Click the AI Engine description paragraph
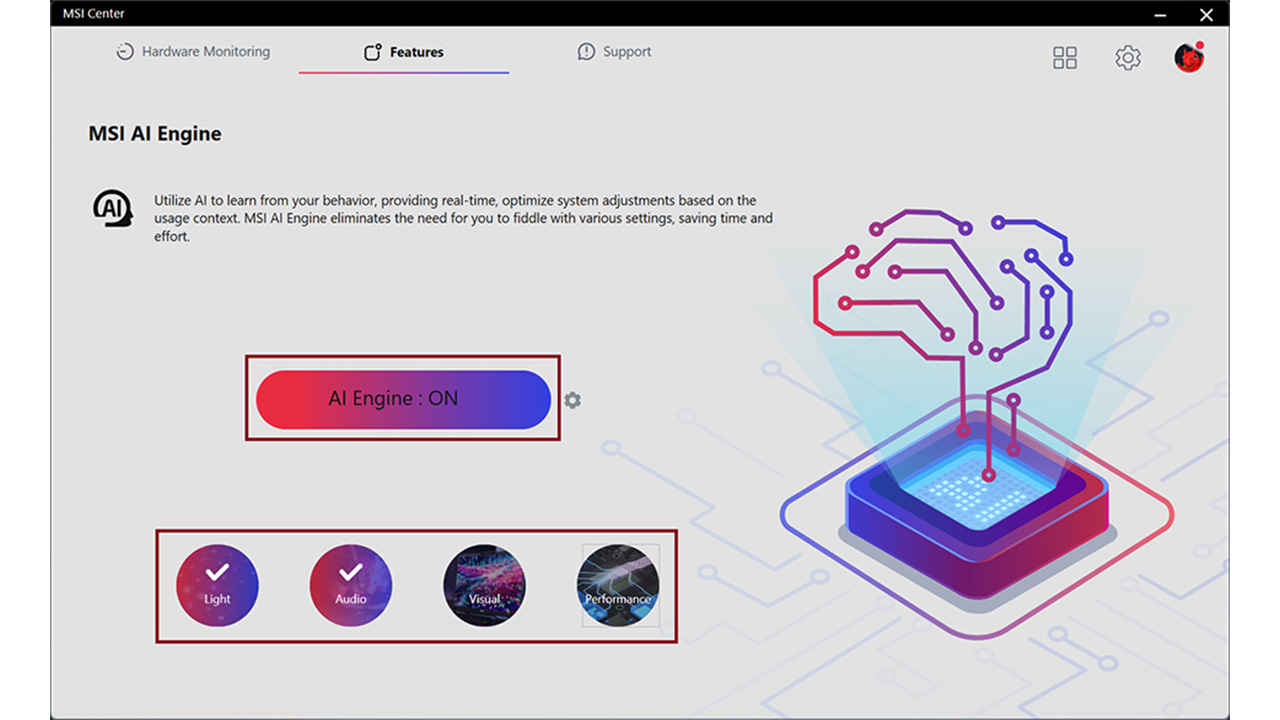Screen dimensions: 1280x720 pos(460,219)
